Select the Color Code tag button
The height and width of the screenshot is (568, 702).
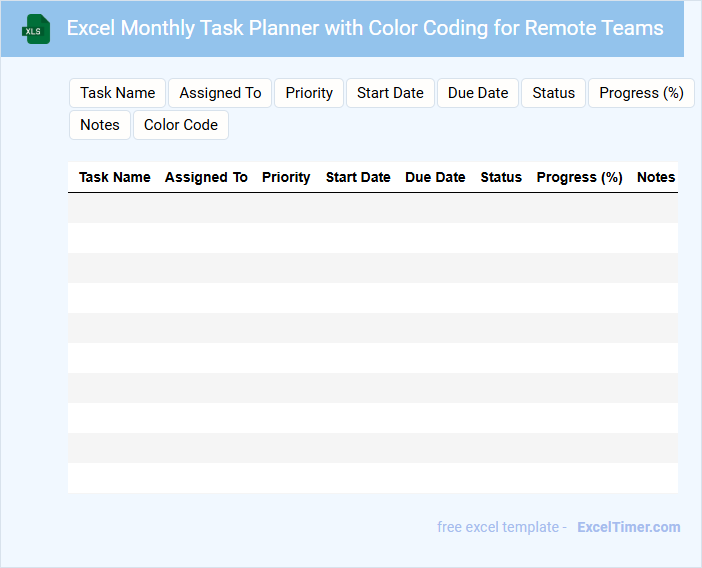[x=181, y=125]
